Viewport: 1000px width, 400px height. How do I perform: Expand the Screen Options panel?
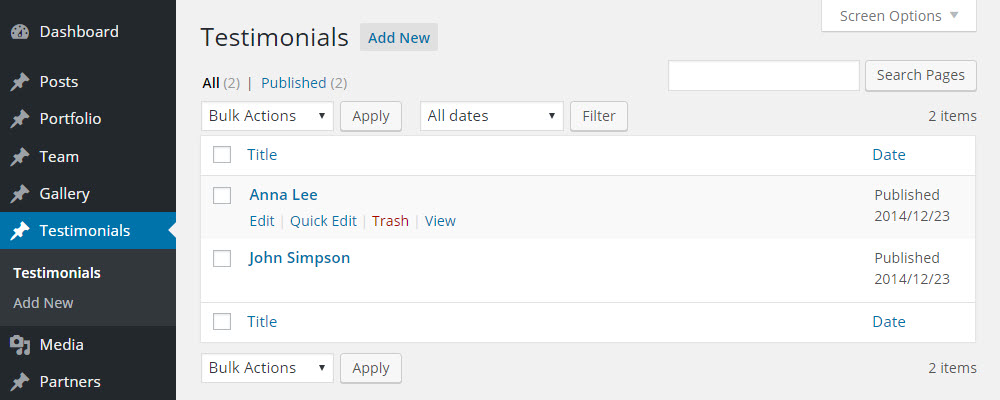pyautogui.click(x=899, y=16)
